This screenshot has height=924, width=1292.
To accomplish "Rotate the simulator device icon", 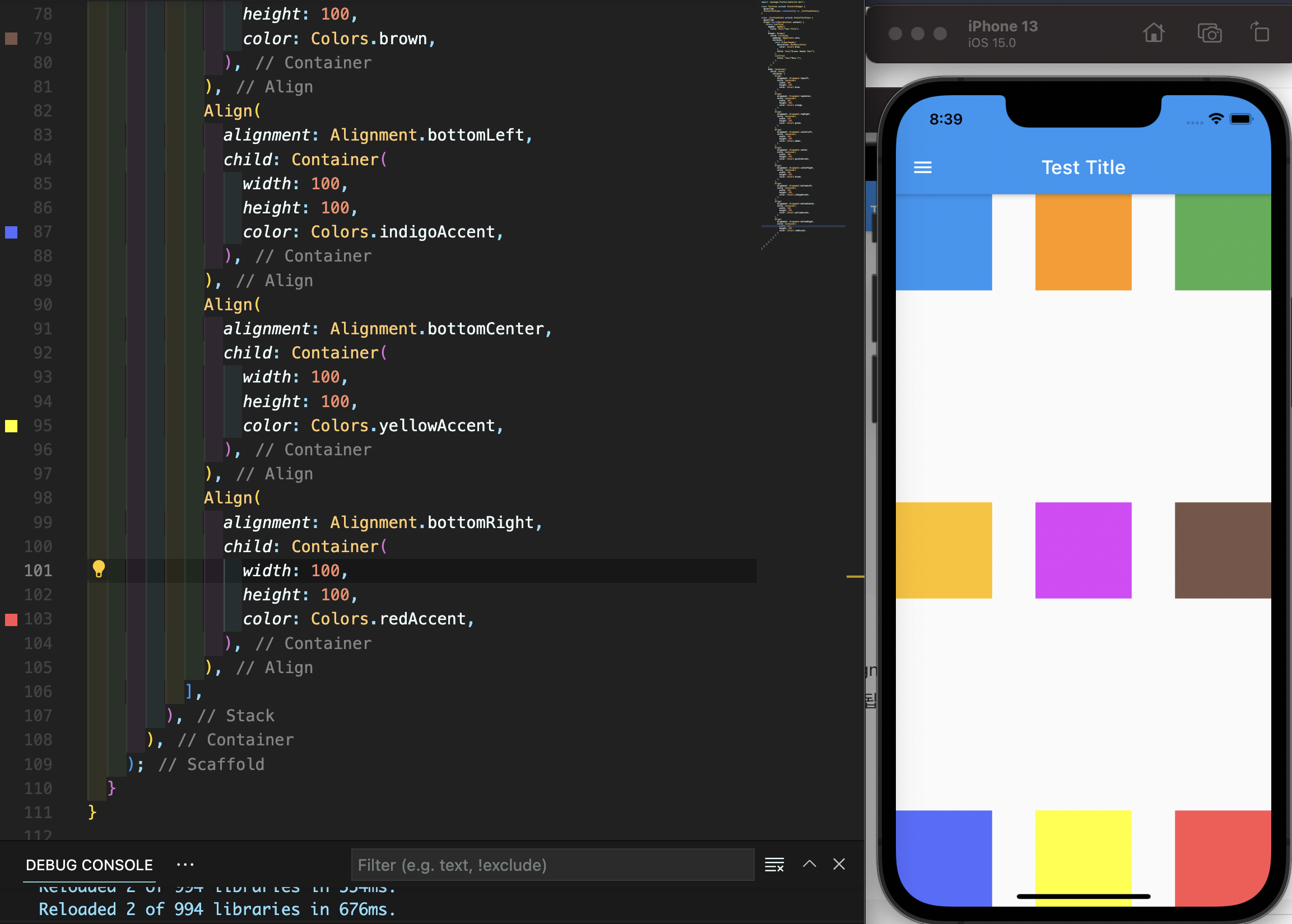I will [1260, 32].
